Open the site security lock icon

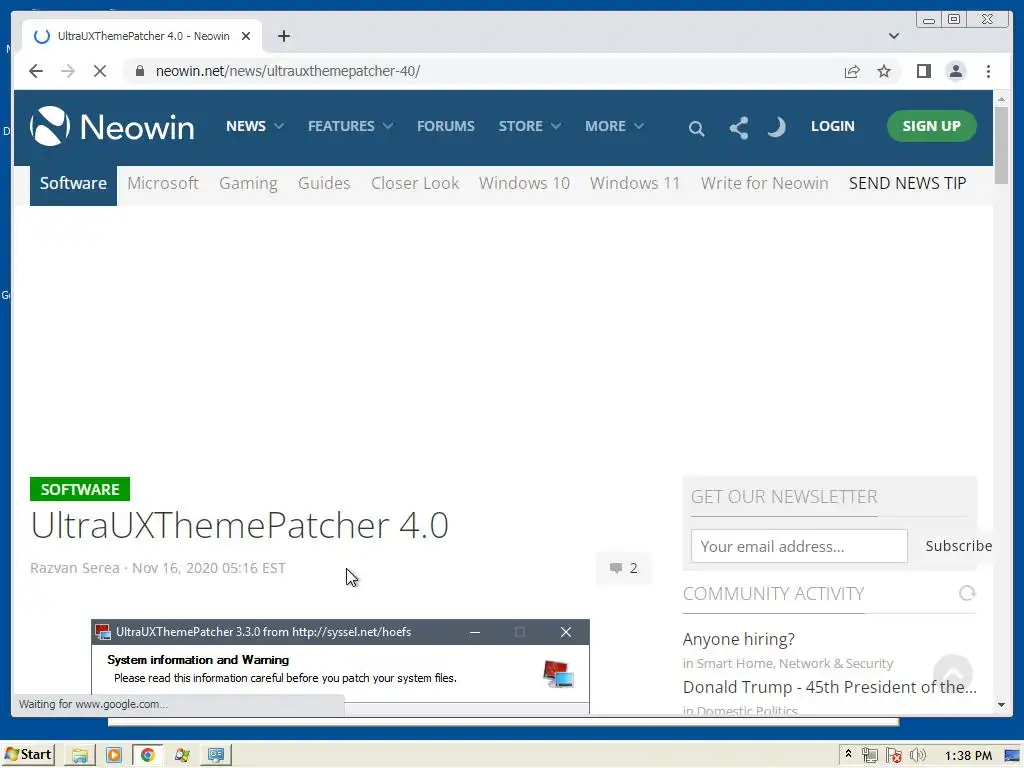[140, 71]
